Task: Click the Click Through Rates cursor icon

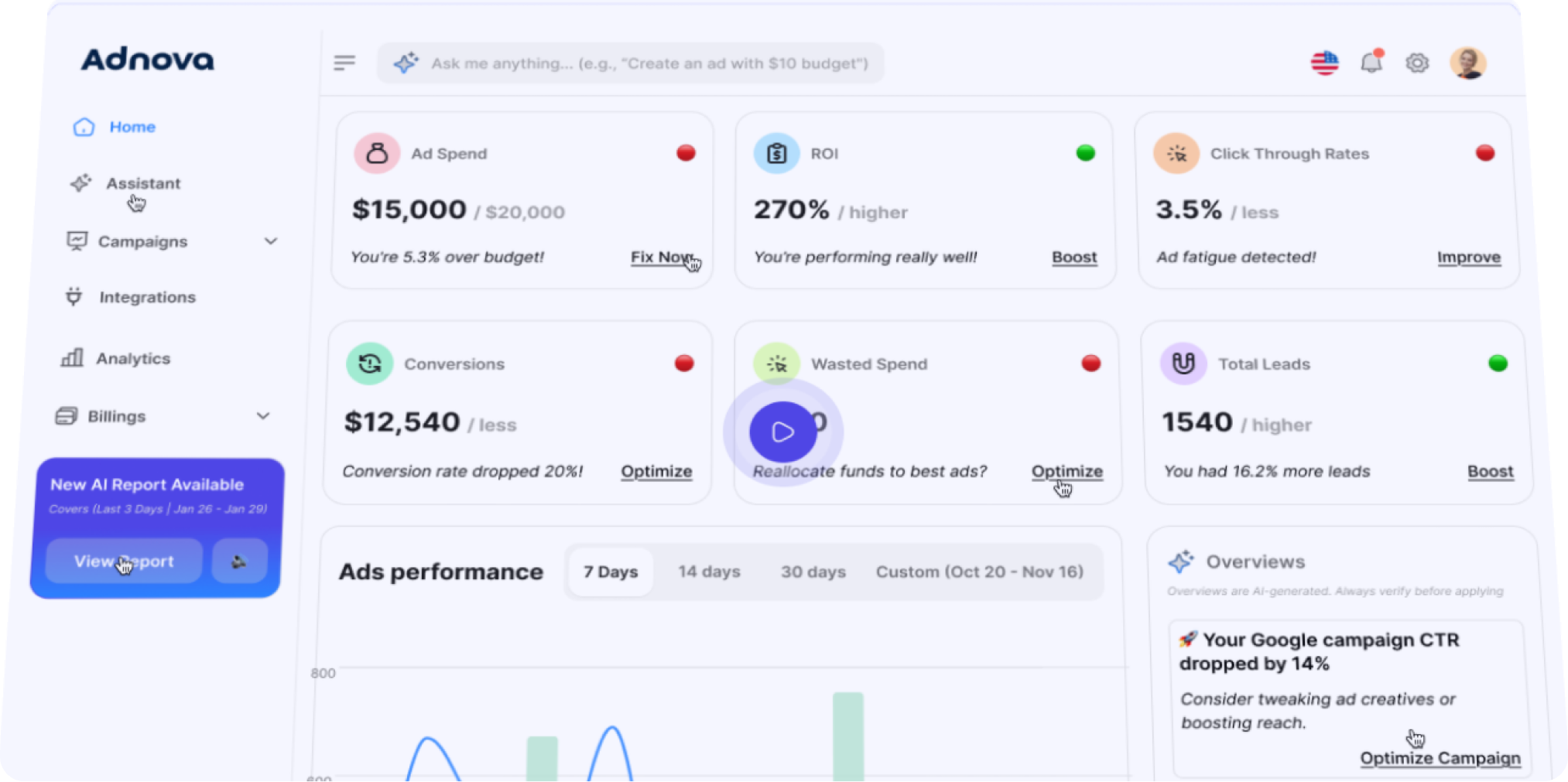Action: [1176, 153]
